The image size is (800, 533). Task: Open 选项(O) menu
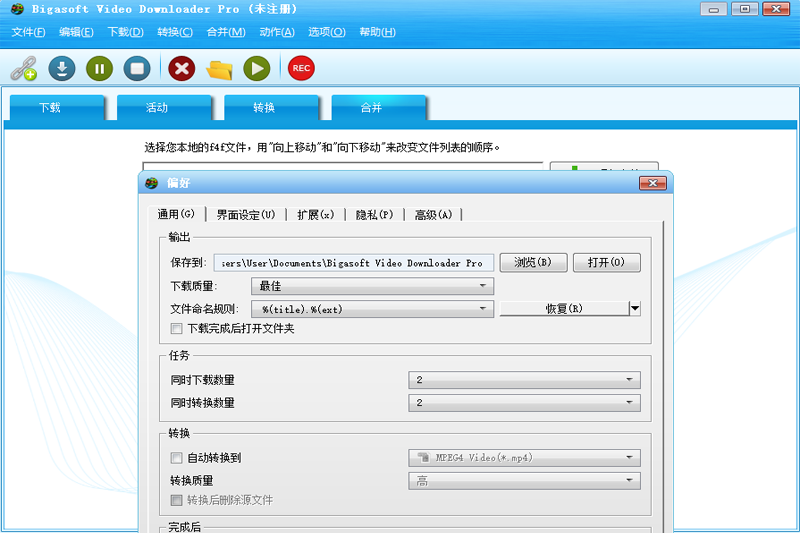click(327, 32)
